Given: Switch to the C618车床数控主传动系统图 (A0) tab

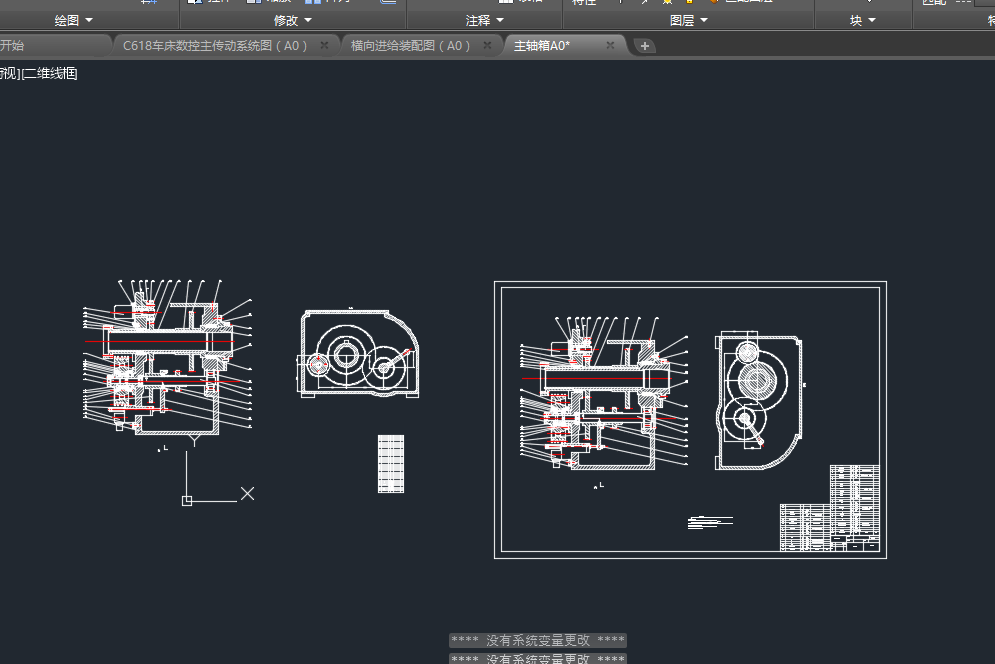Looking at the screenshot, I should (215, 46).
